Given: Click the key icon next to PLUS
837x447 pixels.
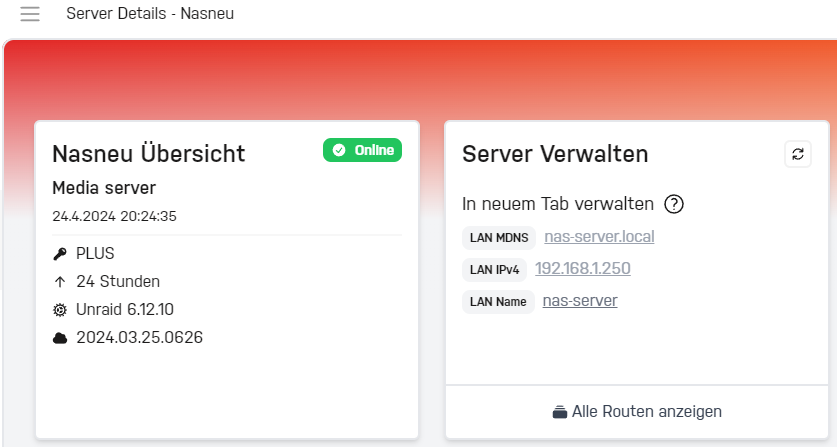Looking at the screenshot, I should pos(60,254).
